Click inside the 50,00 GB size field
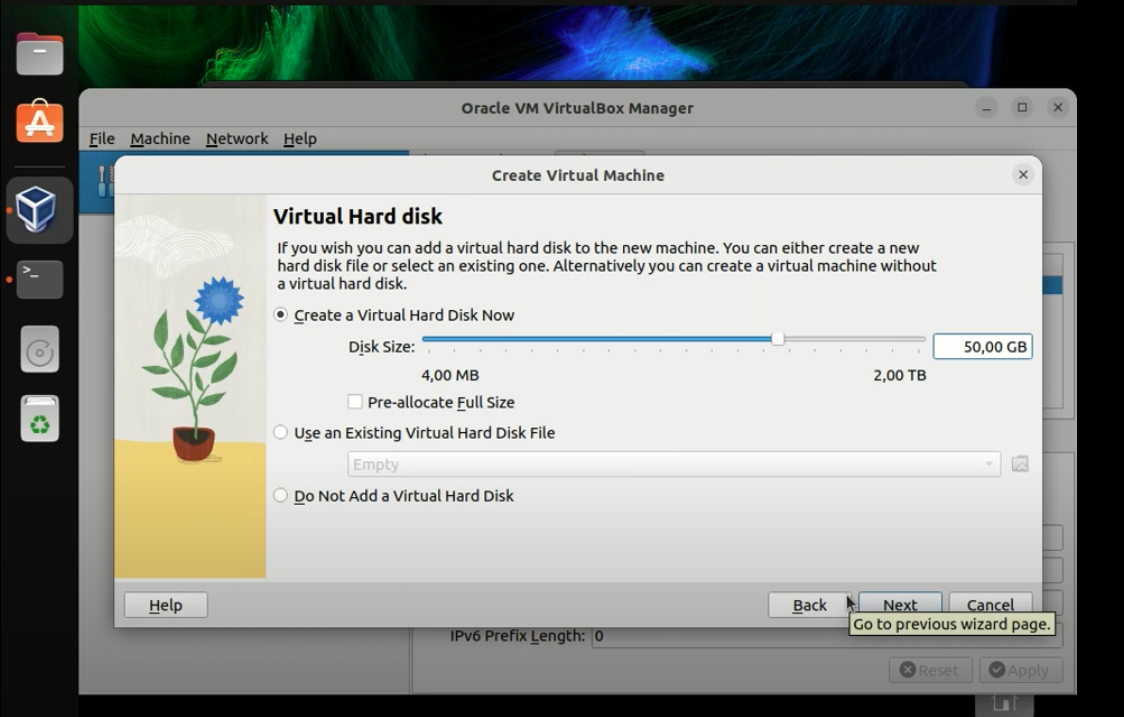This screenshot has height=717, width=1124. coord(982,346)
